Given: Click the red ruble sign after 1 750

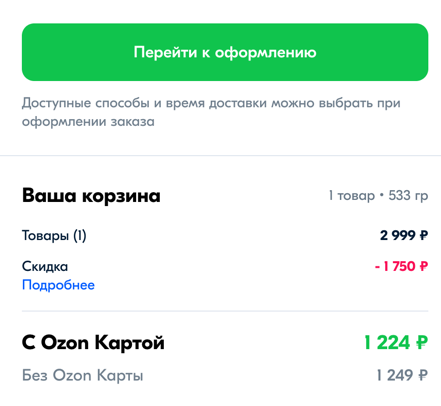Looking at the screenshot, I should 424,266.
